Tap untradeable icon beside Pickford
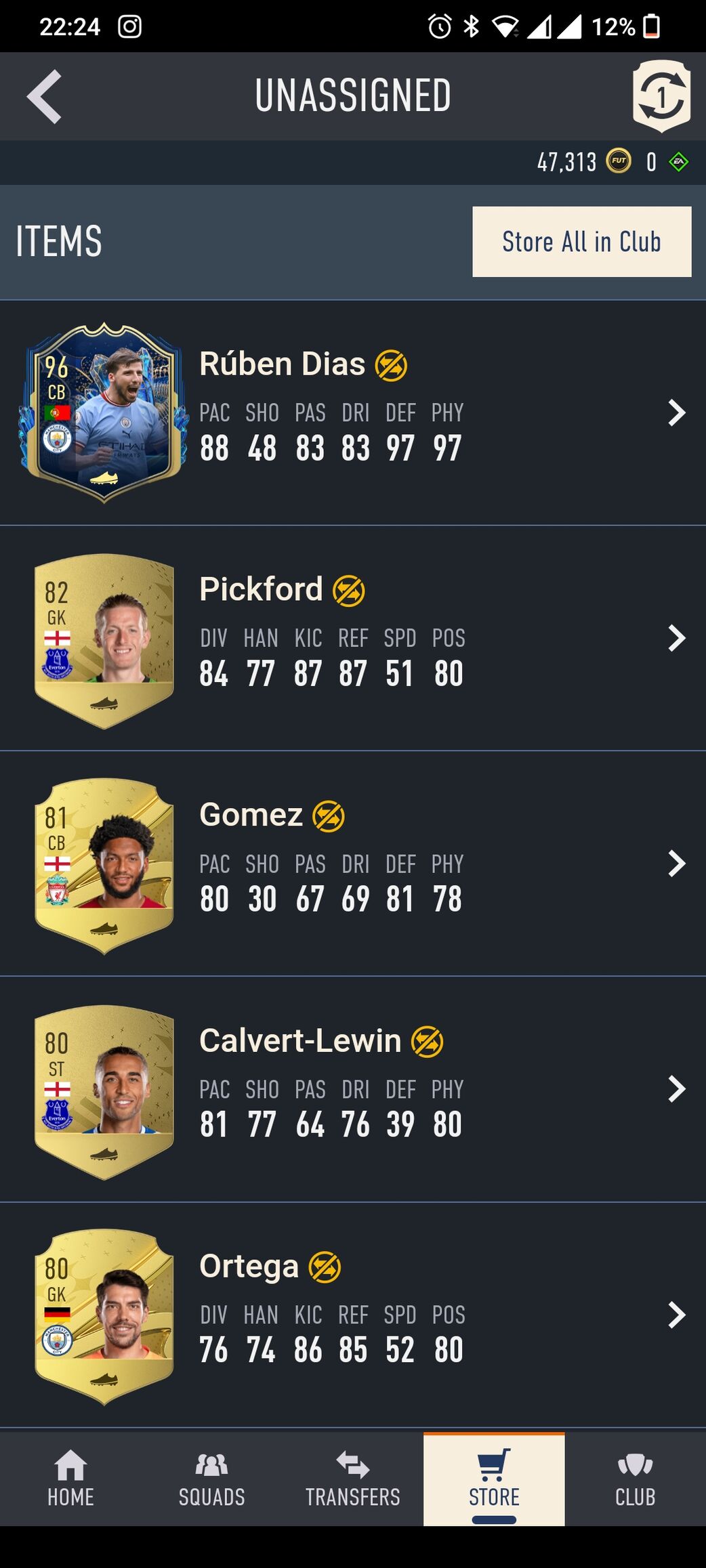The height and width of the screenshot is (1568, 706). (x=349, y=591)
